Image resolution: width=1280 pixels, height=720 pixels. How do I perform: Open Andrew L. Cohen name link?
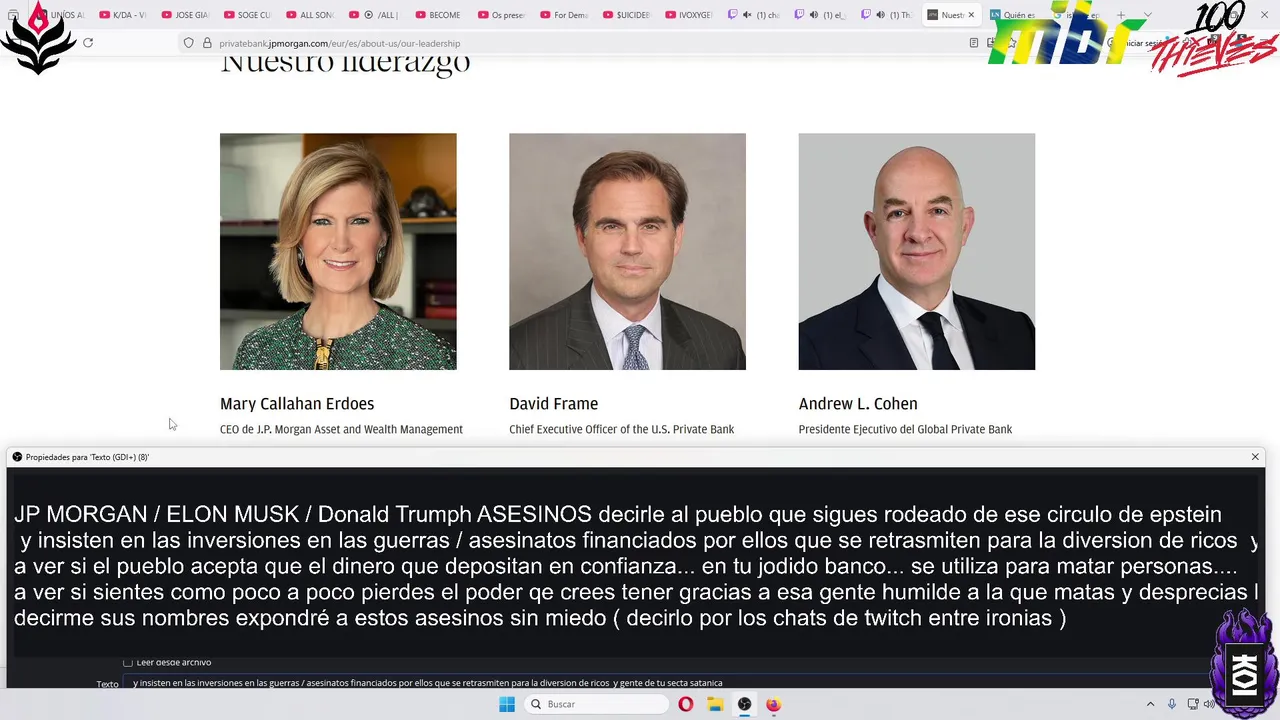858,404
